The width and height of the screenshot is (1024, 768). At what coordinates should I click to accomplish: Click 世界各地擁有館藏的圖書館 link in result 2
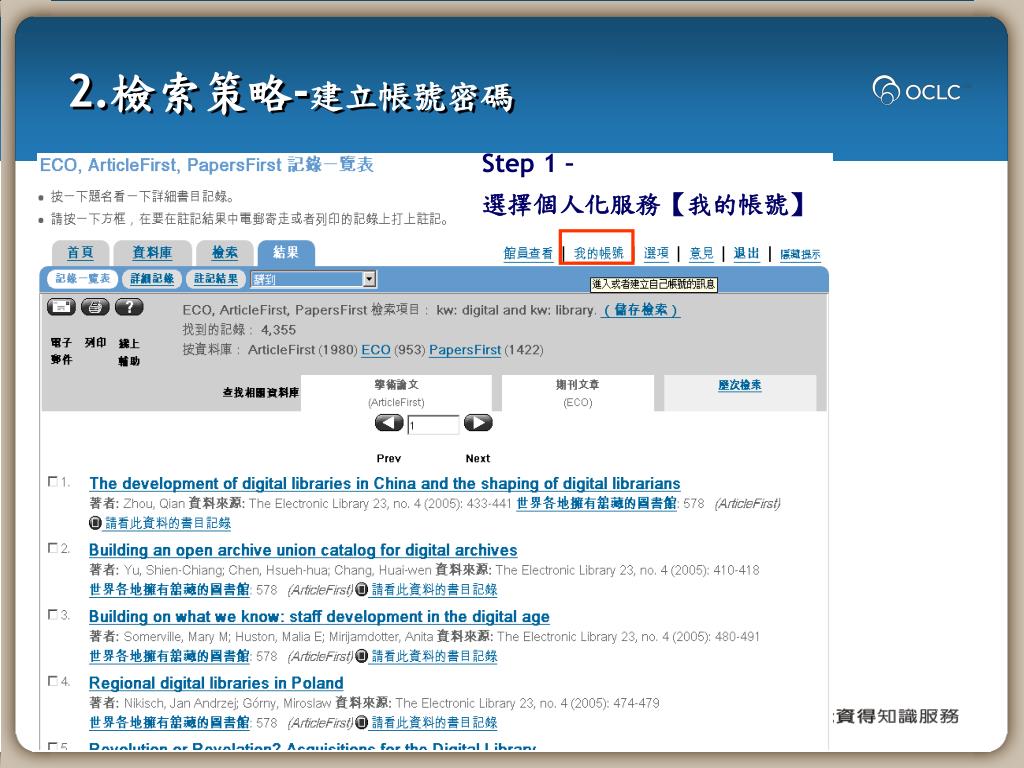[x=169, y=590]
